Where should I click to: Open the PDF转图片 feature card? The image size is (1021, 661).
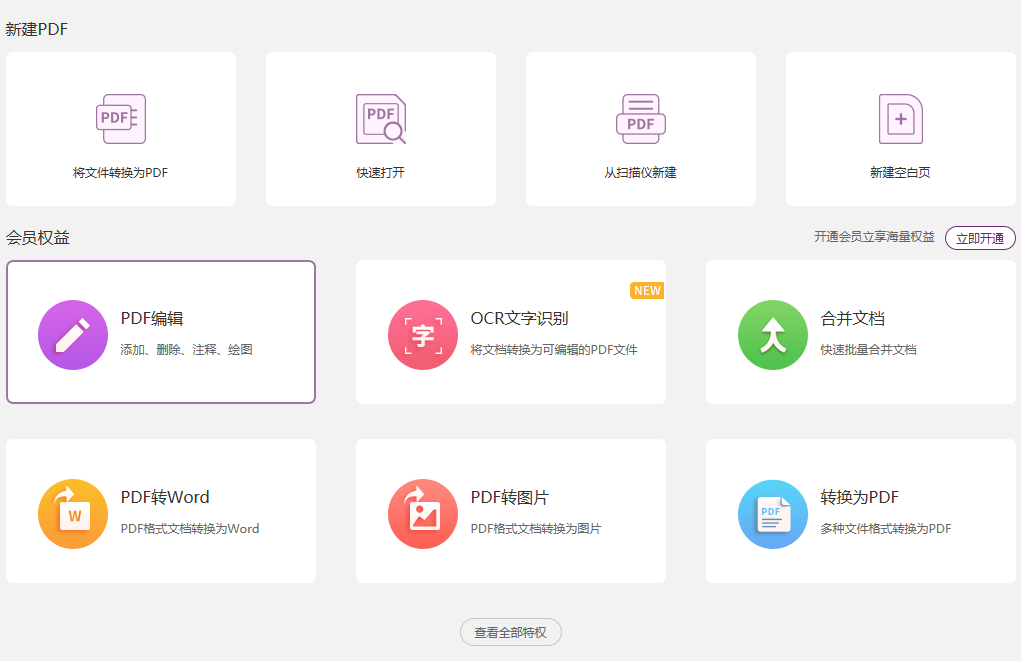(x=510, y=510)
